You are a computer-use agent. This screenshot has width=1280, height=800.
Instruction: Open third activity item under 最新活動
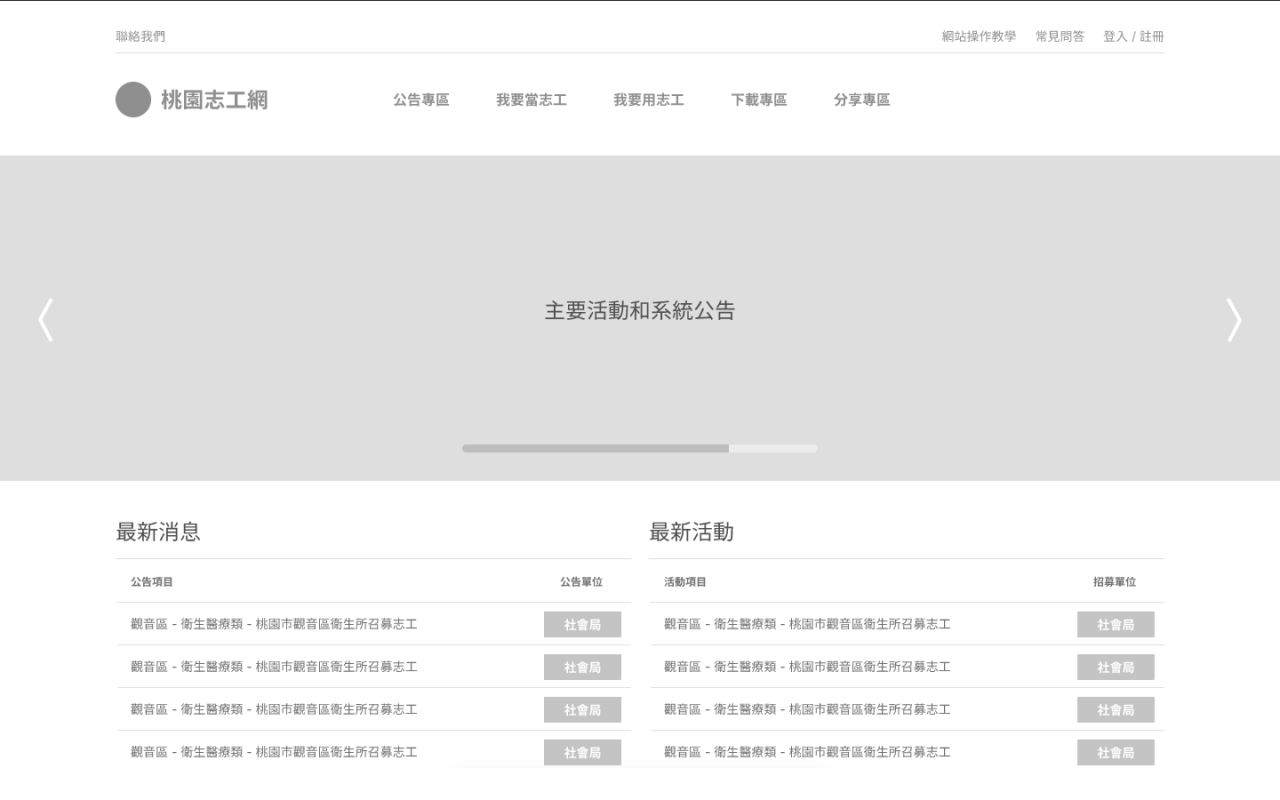point(807,709)
